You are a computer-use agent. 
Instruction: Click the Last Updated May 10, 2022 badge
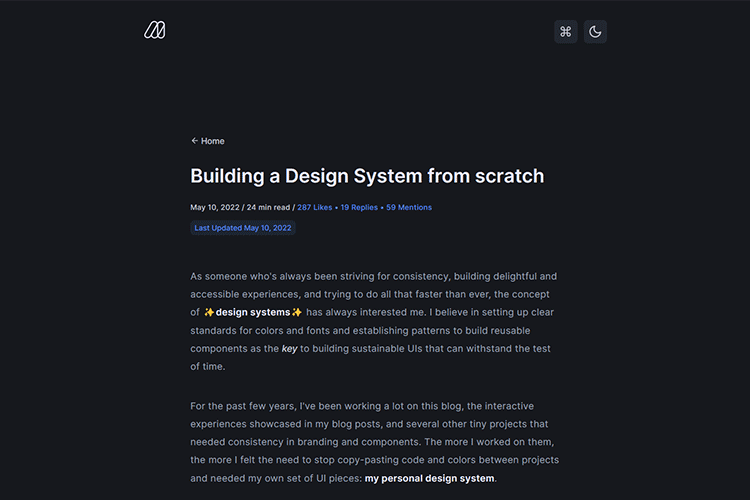(243, 228)
